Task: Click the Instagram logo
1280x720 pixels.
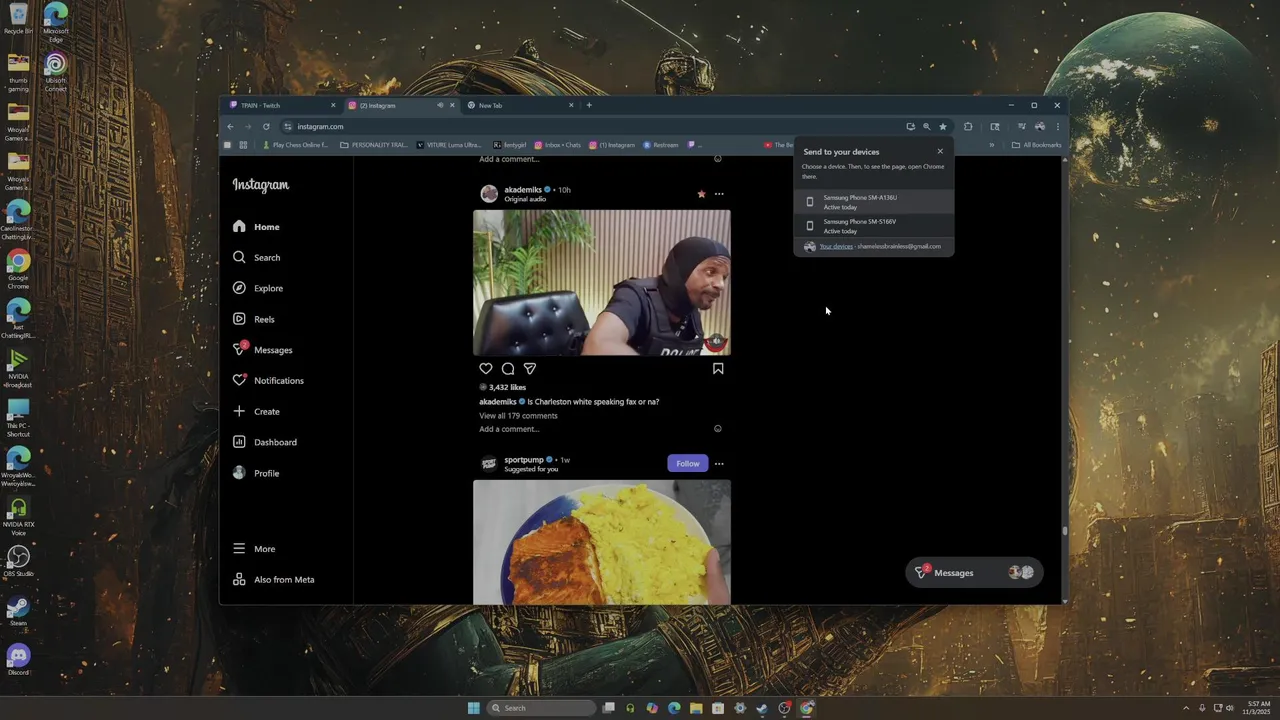Action: point(261,185)
